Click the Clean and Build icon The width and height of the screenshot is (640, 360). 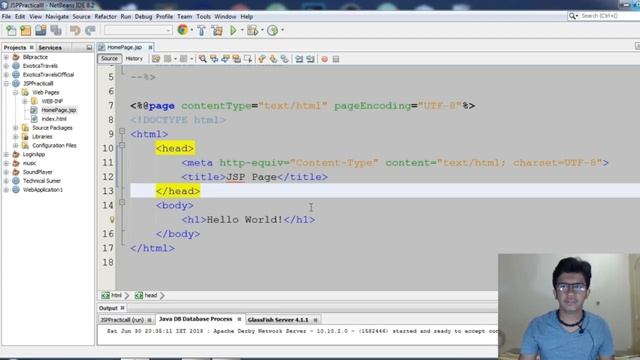217,30
